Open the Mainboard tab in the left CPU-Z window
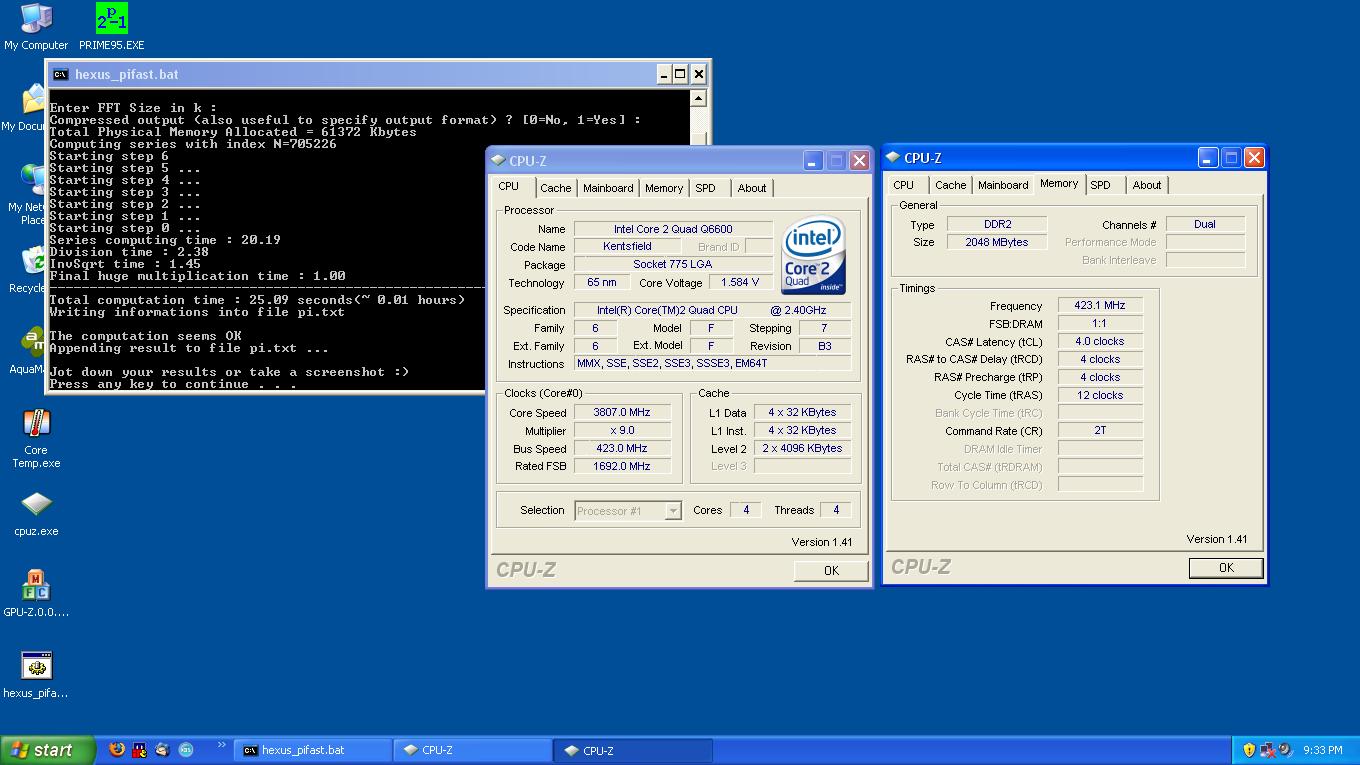 (x=608, y=188)
